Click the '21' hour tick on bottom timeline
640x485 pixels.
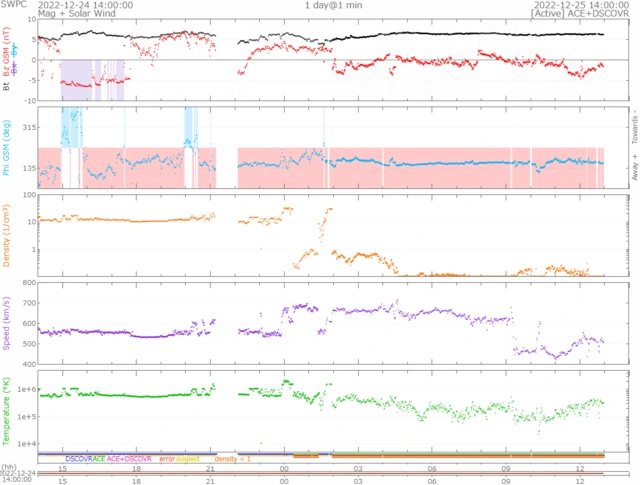coord(210,467)
